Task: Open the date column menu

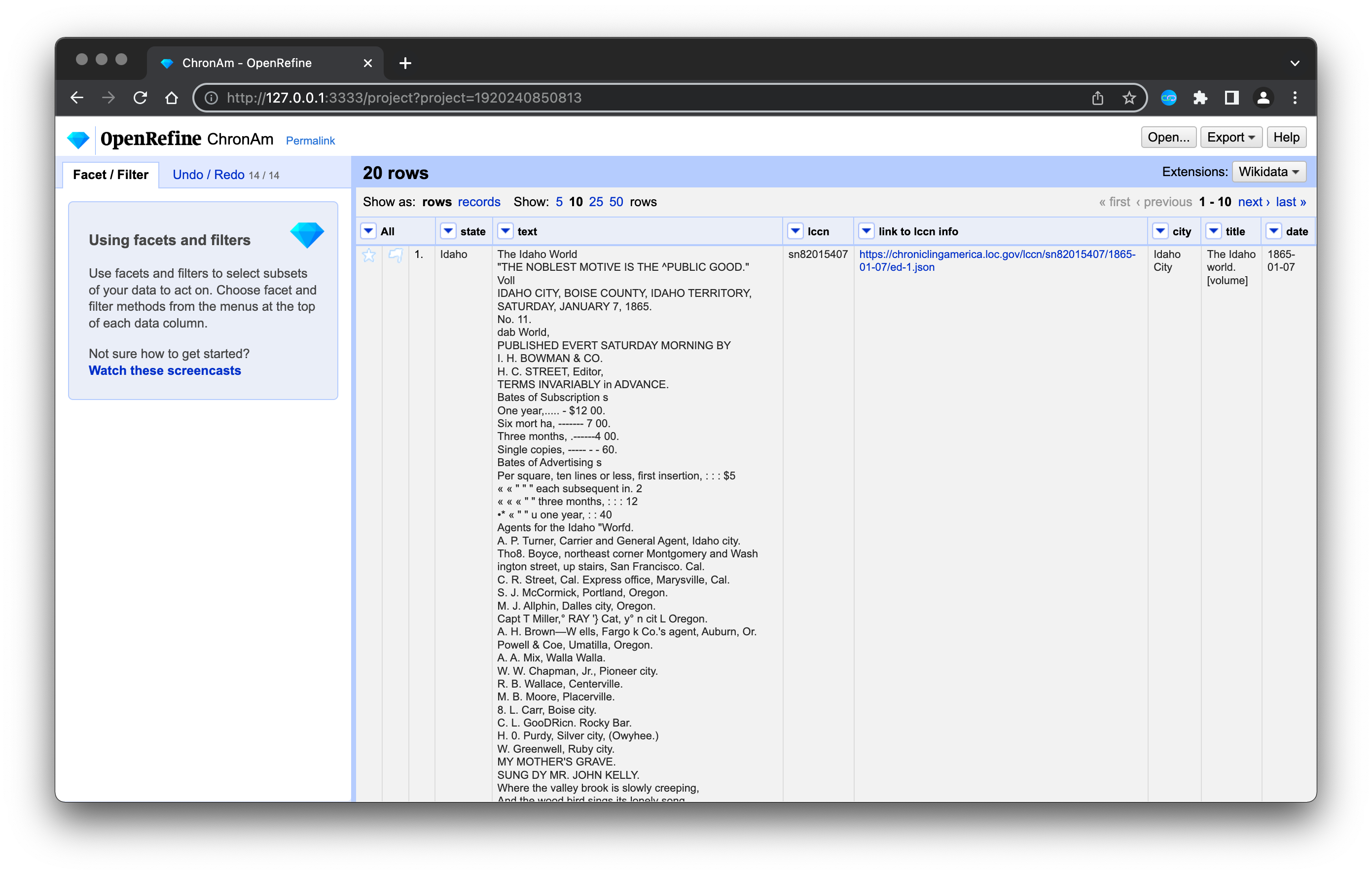Action: click(x=1274, y=231)
